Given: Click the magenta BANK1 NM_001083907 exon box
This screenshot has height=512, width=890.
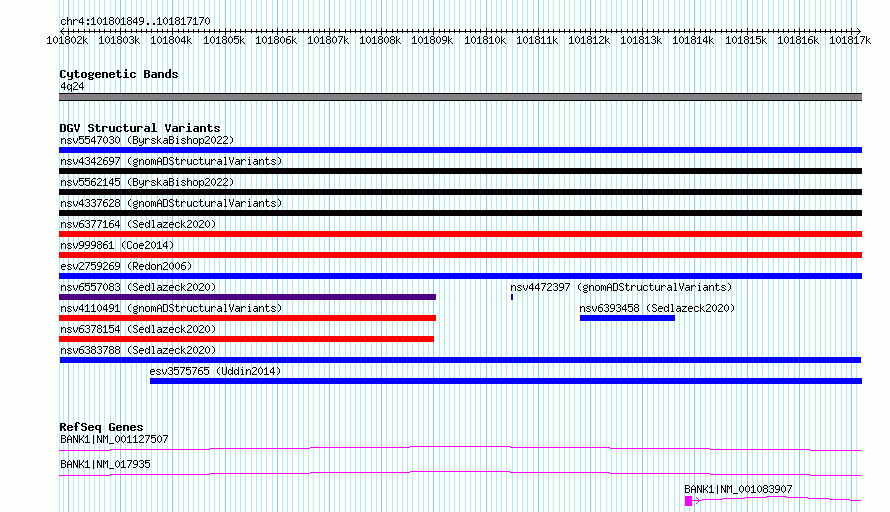Looking at the screenshot, I should pos(689,501).
